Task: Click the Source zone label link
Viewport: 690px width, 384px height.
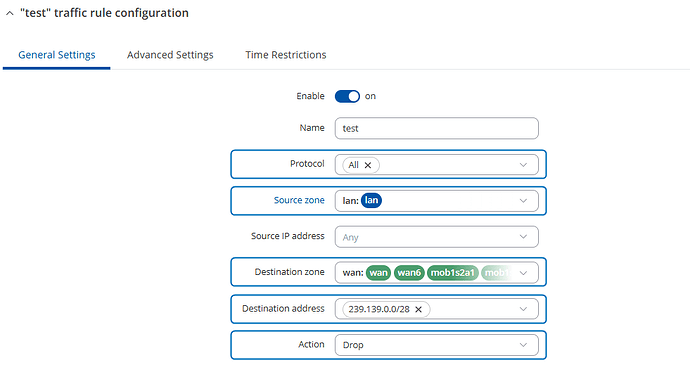Action: point(299,200)
